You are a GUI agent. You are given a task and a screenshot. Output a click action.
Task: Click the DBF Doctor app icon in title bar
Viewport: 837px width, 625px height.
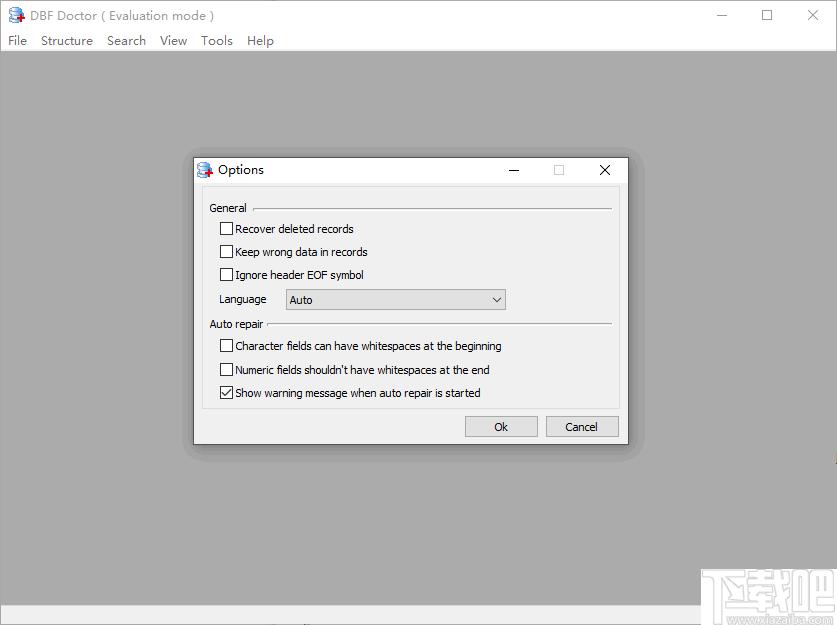pos(16,15)
